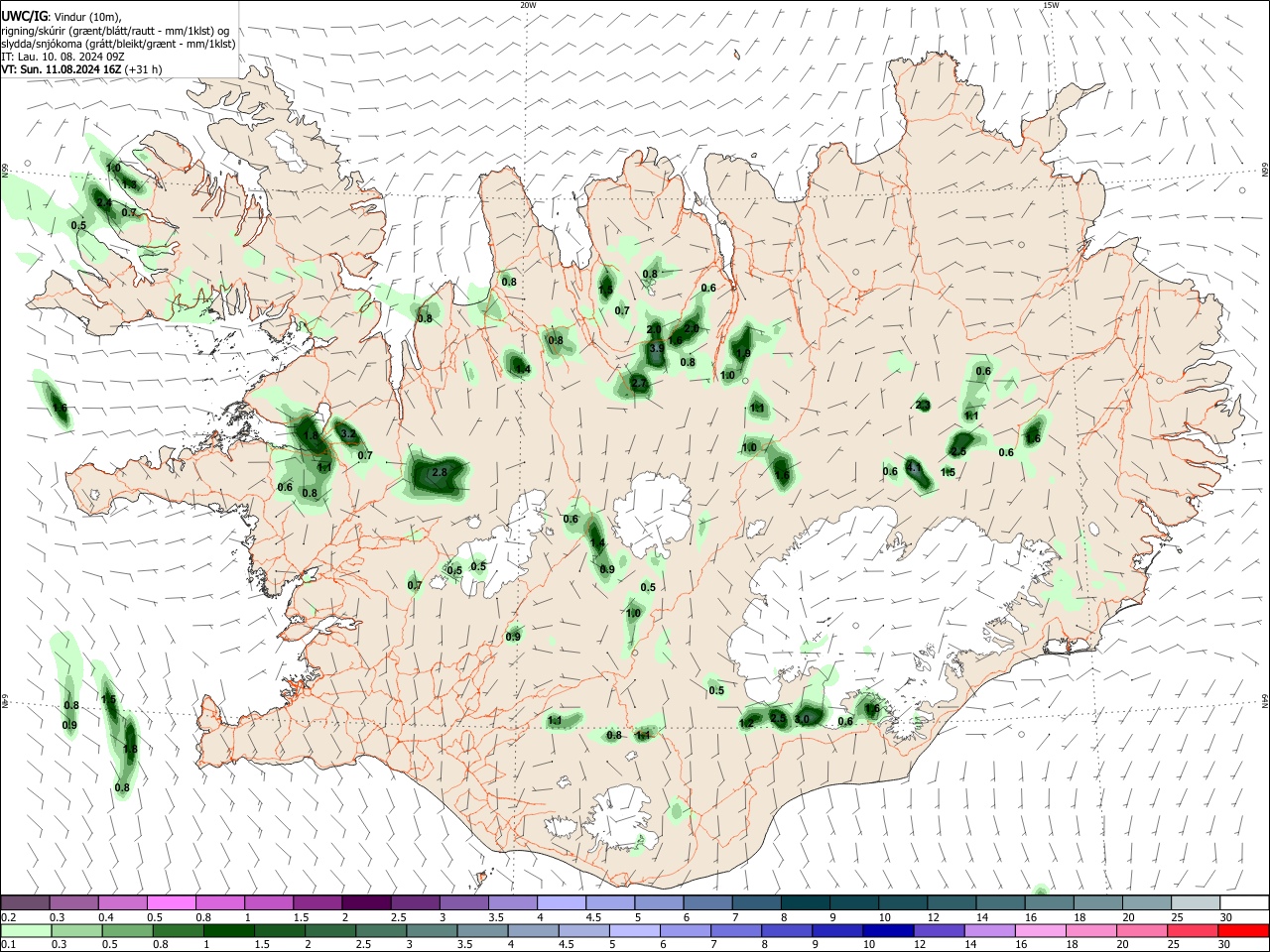Click the 3.0 precipitation value near south coast
1270x952 pixels.
coord(802,719)
